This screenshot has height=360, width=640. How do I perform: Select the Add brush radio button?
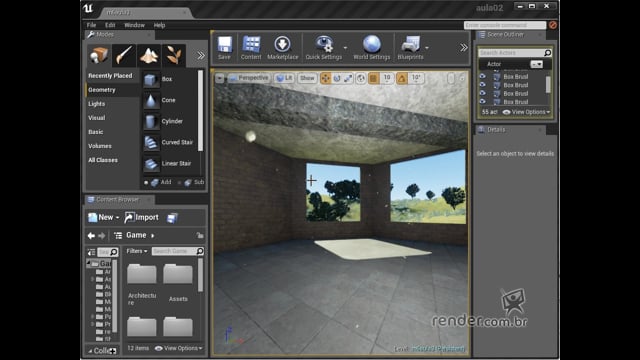click(146, 182)
